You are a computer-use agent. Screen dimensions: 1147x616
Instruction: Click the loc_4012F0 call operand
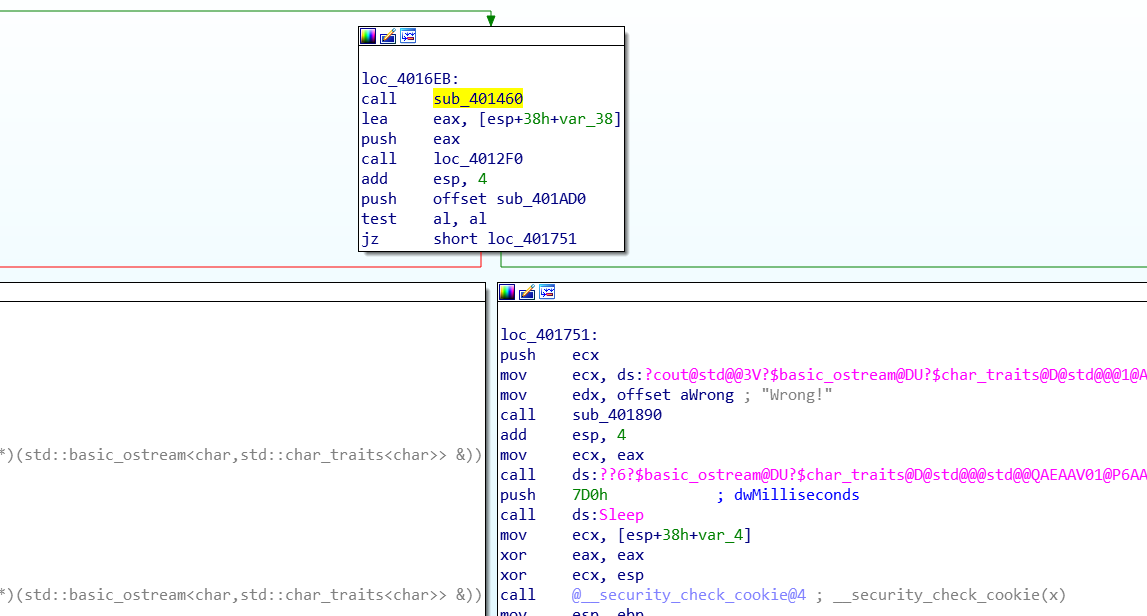(x=478, y=159)
